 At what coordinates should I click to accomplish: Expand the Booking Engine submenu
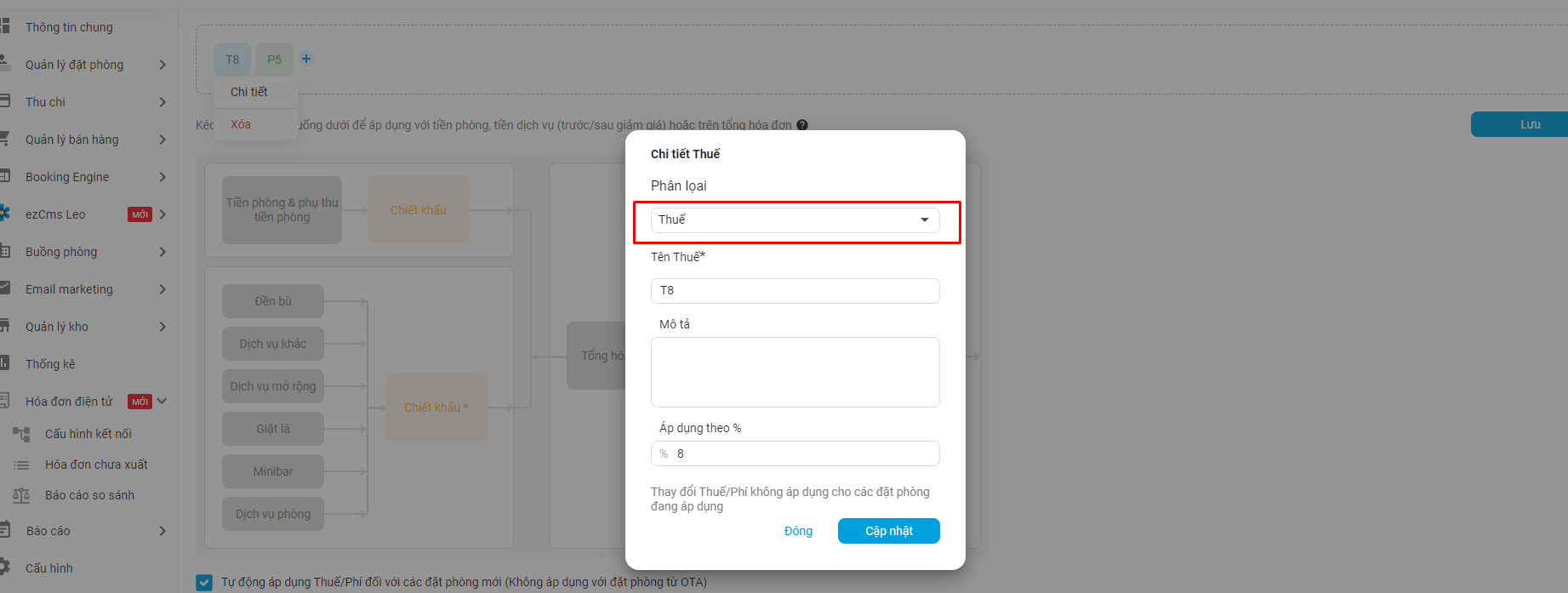click(x=162, y=177)
